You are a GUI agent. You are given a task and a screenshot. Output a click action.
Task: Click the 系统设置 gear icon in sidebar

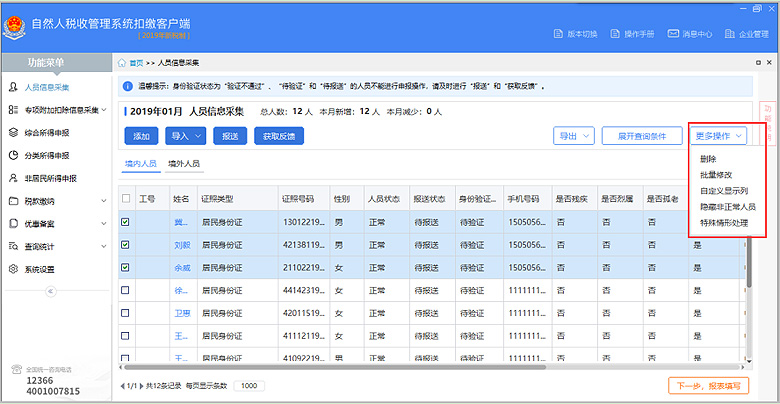coord(13,269)
